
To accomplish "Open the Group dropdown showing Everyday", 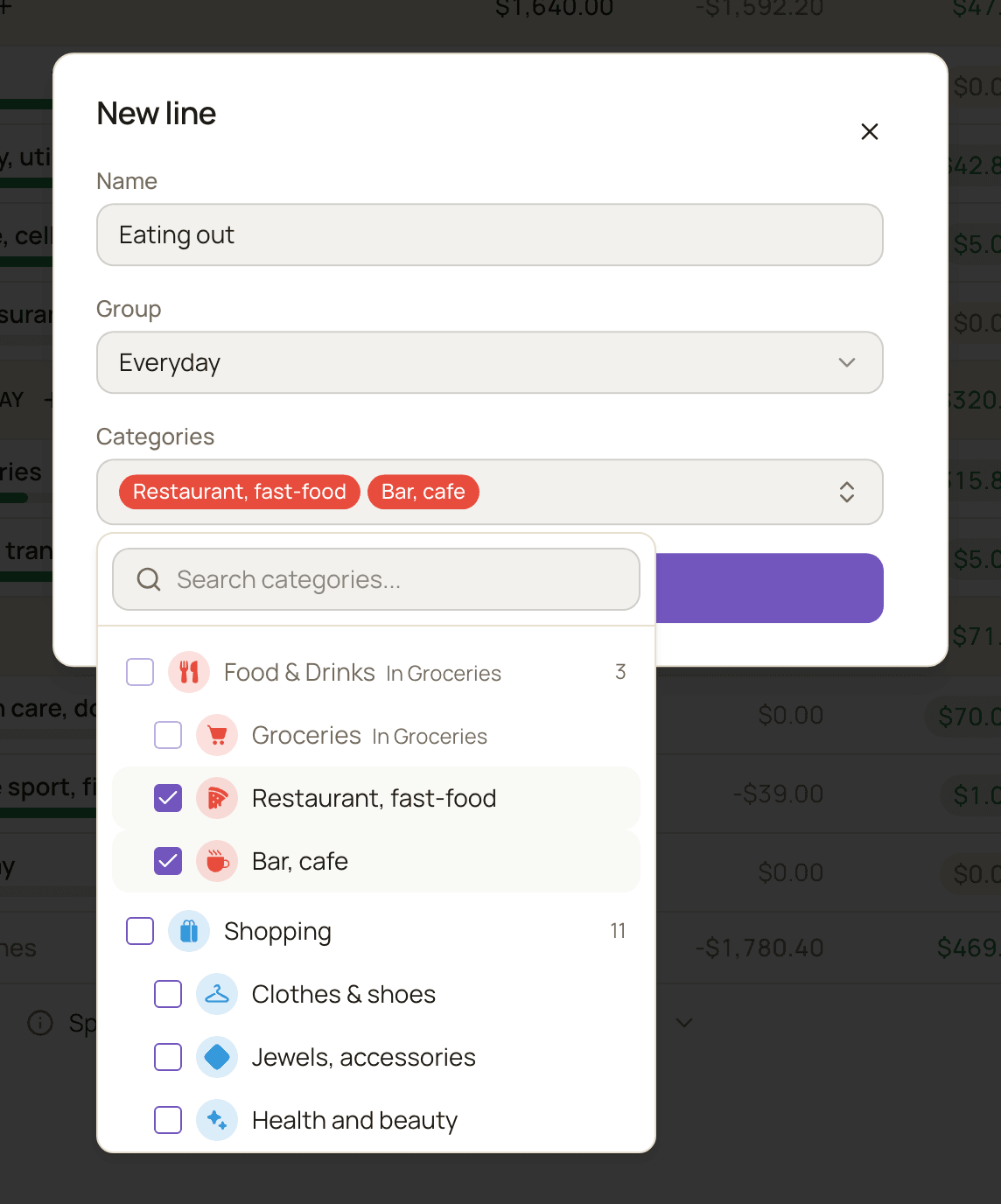I will [x=489, y=362].
